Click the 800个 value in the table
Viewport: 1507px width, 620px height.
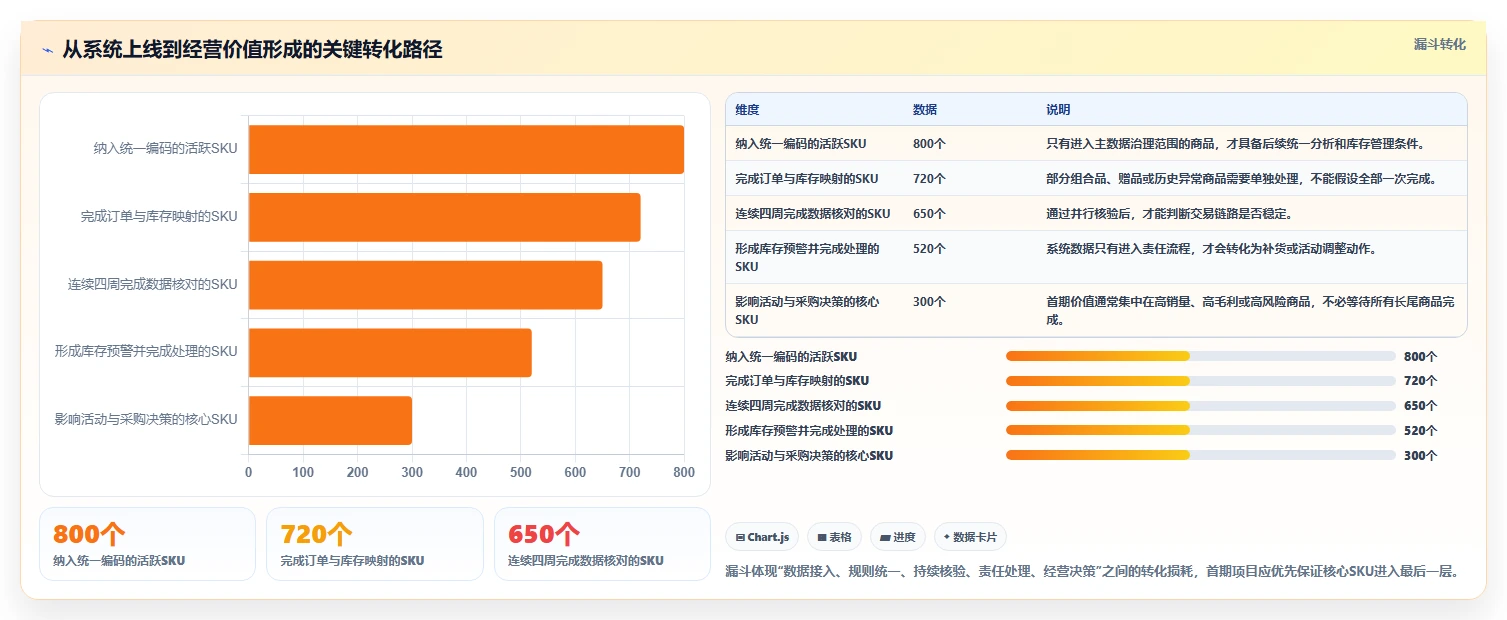tap(929, 144)
